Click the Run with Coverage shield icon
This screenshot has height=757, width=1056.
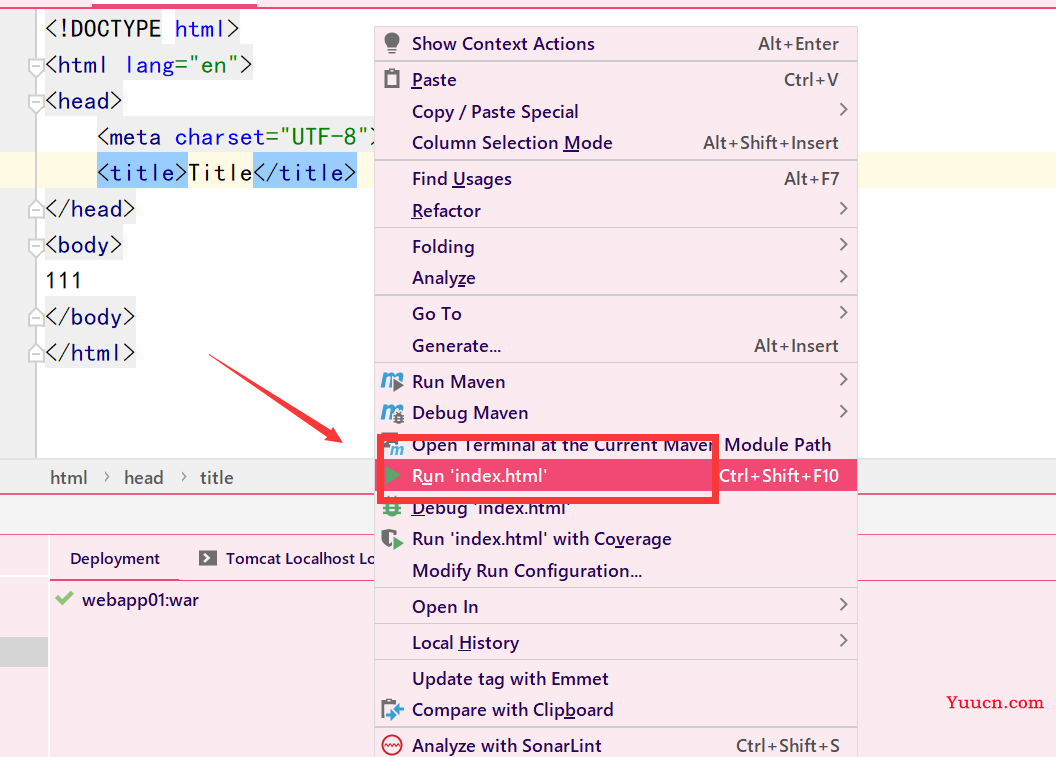(392, 539)
